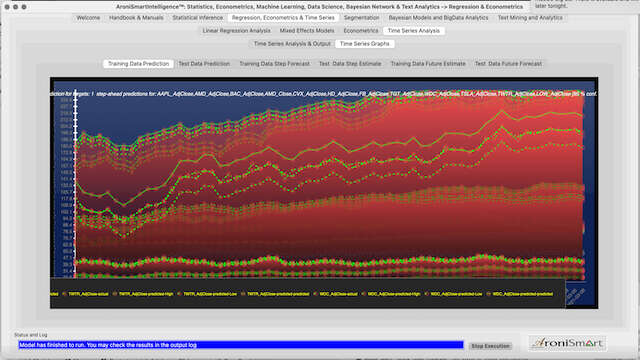Click the 'Status and Log' label
Screen dimensions: 640x360
click(x=31, y=335)
